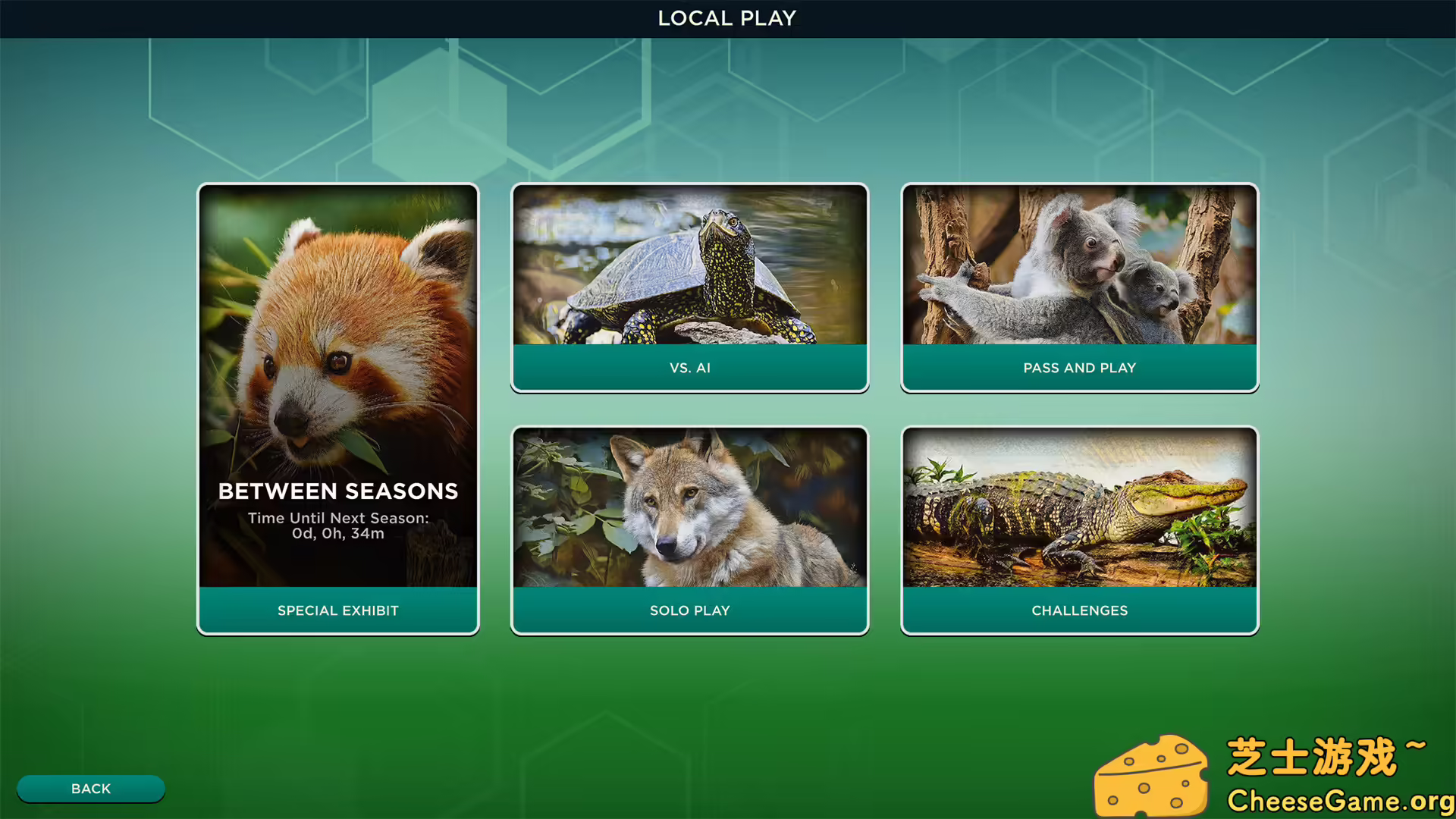Click the cheese logo icon
This screenshot has width=1456, height=819.
[x=1151, y=777]
